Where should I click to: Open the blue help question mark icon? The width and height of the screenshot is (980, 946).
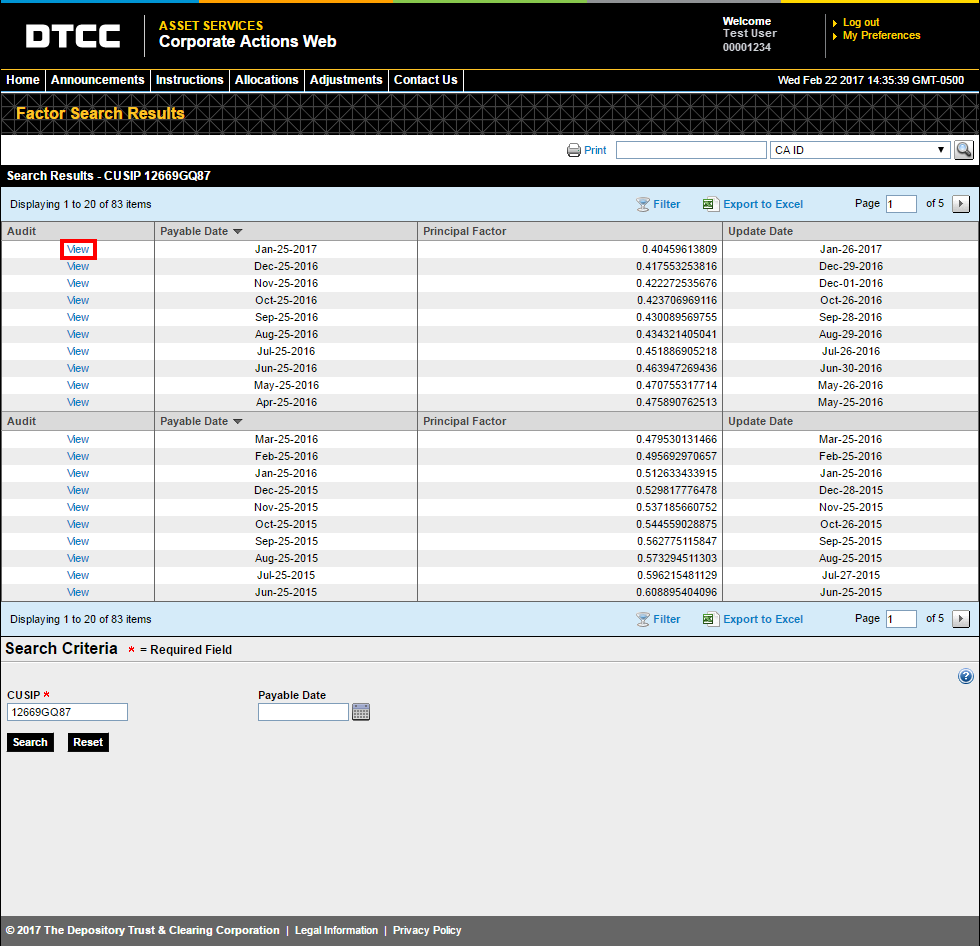pos(965,676)
